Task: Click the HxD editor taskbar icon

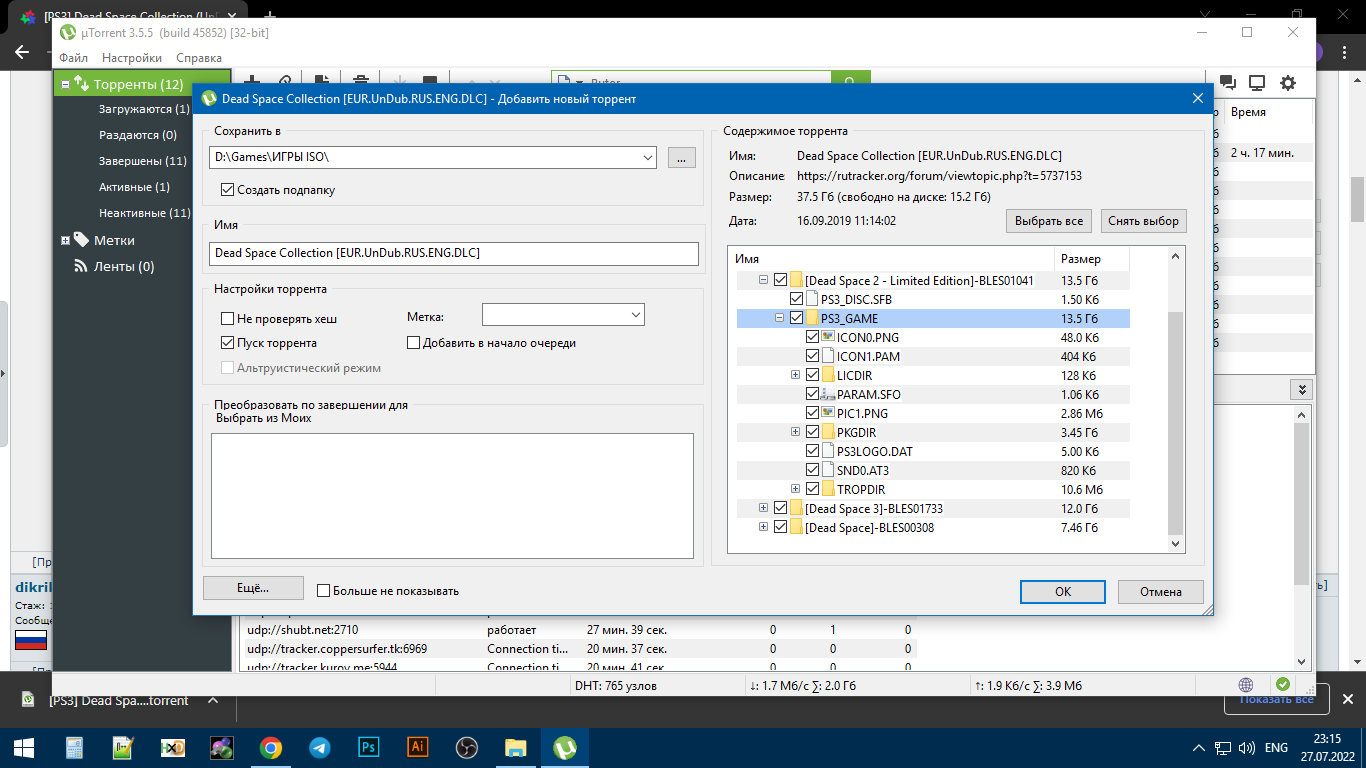Action: (x=172, y=747)
